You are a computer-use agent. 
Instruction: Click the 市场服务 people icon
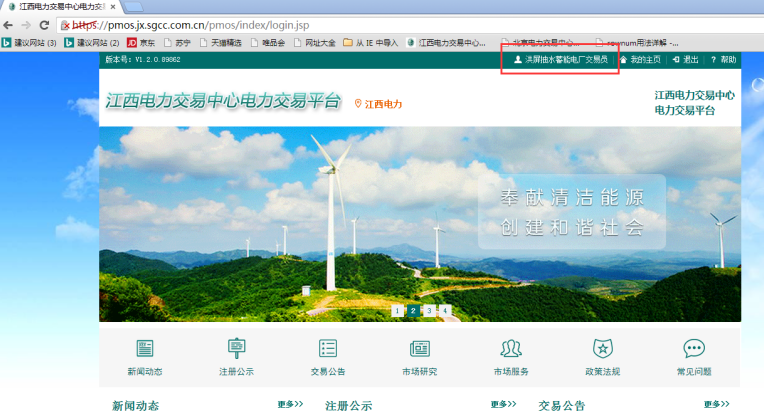tap(511, 348)
